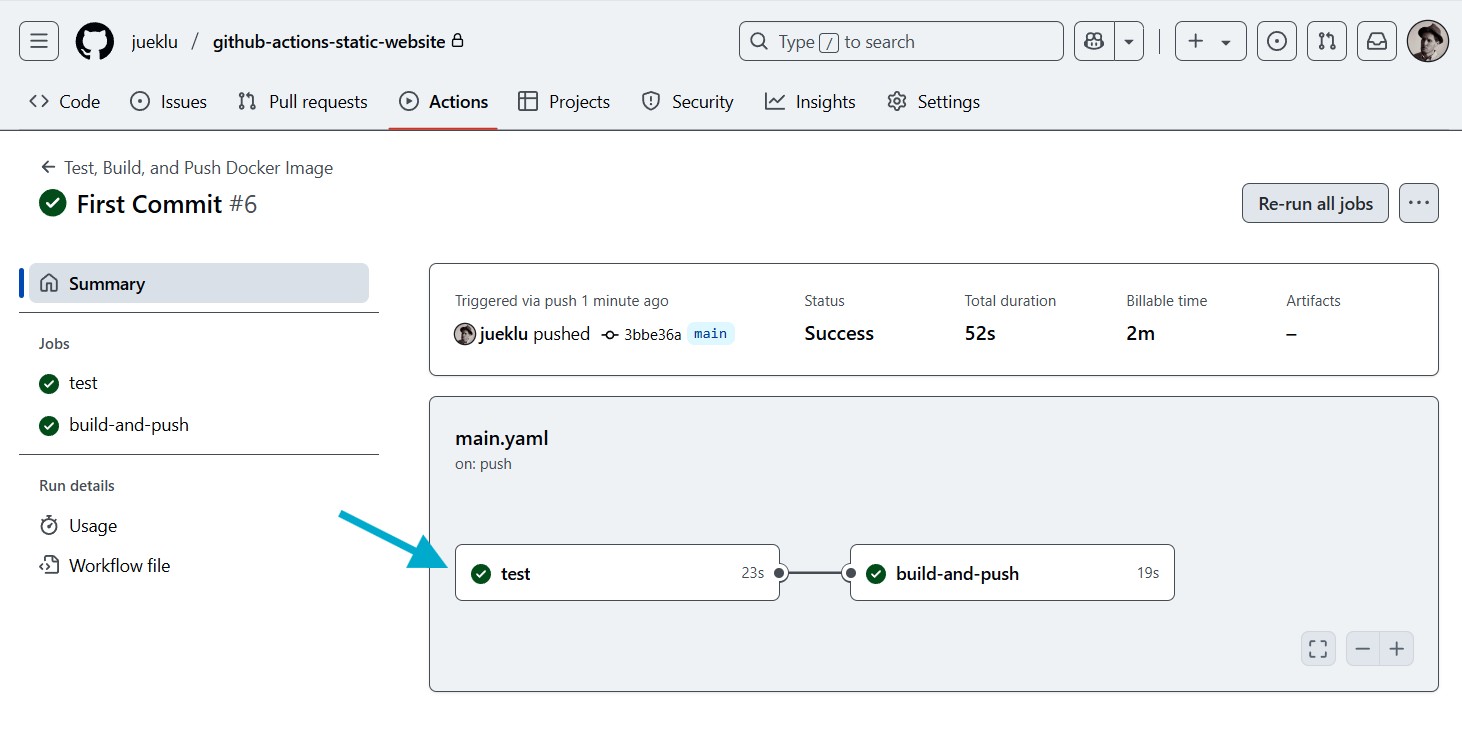The width and height of the screenshot is (1462, 751).
Task: Fit workflow graph to fullscreen view
Action: tap(1318, 649)
